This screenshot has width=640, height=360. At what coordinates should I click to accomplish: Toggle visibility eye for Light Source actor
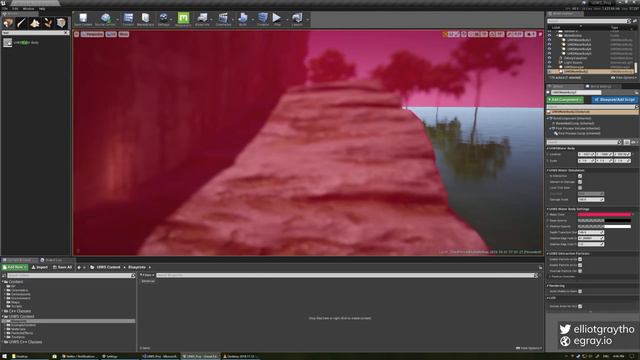tap(549, 62)
